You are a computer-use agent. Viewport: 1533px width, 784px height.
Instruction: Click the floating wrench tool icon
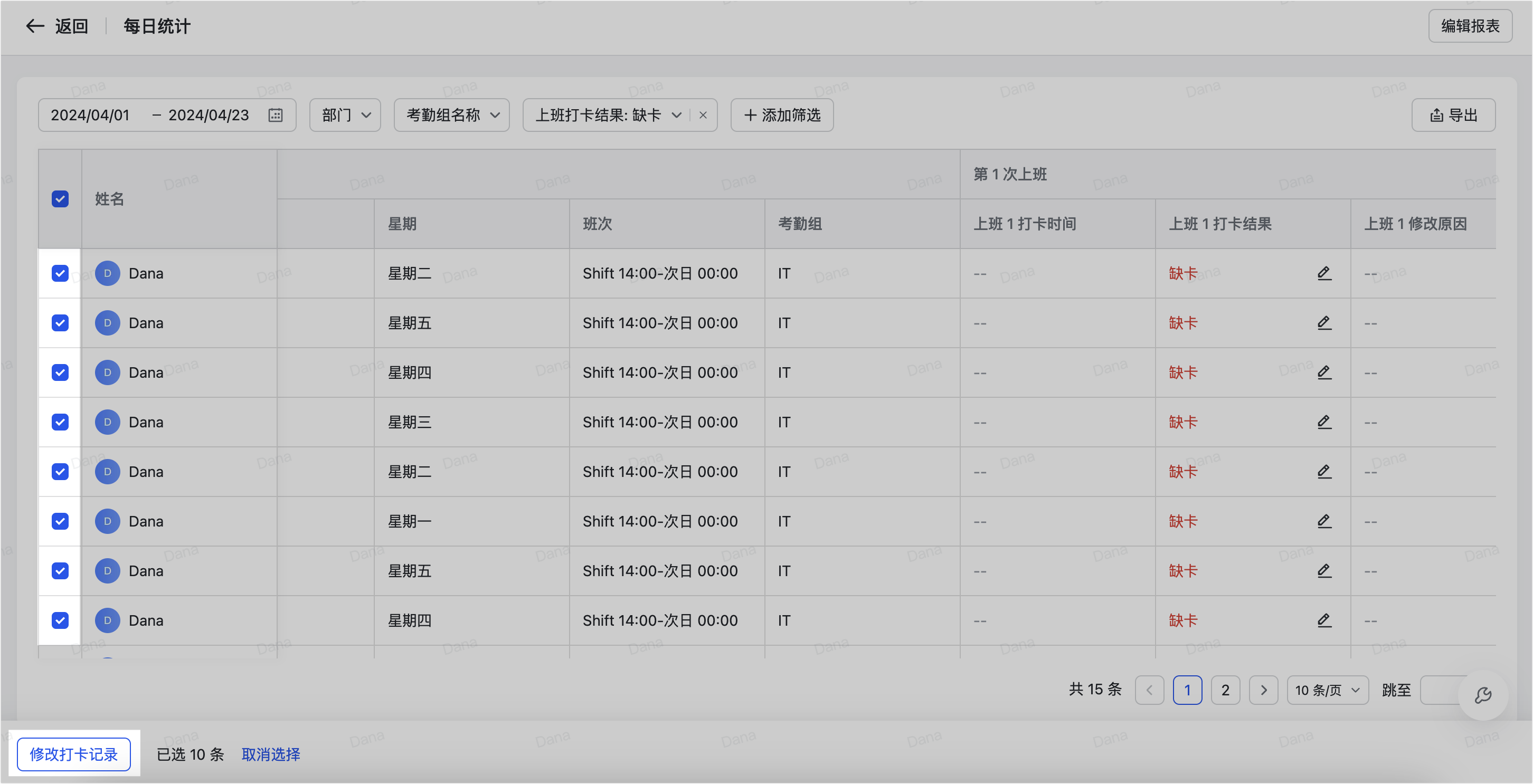(x=1482, y=695)
